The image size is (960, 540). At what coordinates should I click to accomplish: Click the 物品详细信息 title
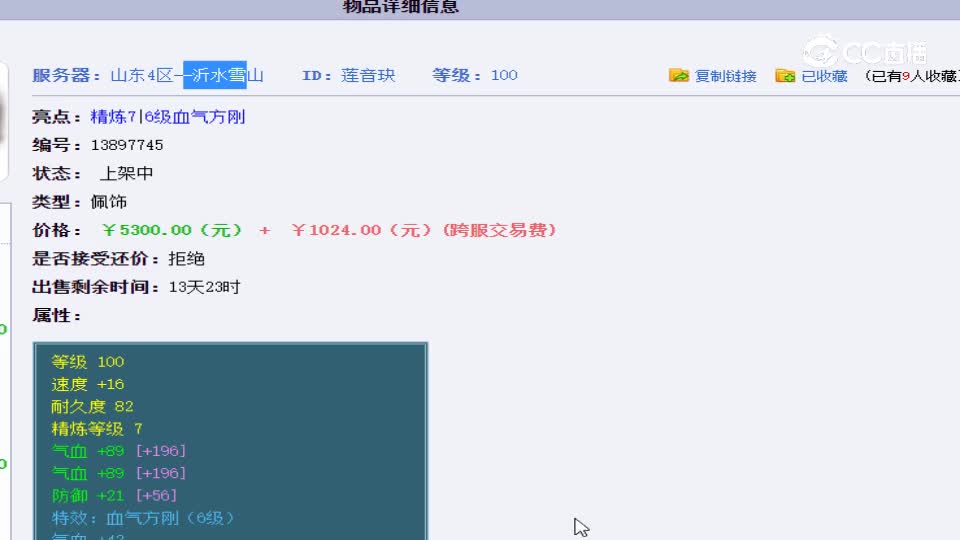(401, 7)
